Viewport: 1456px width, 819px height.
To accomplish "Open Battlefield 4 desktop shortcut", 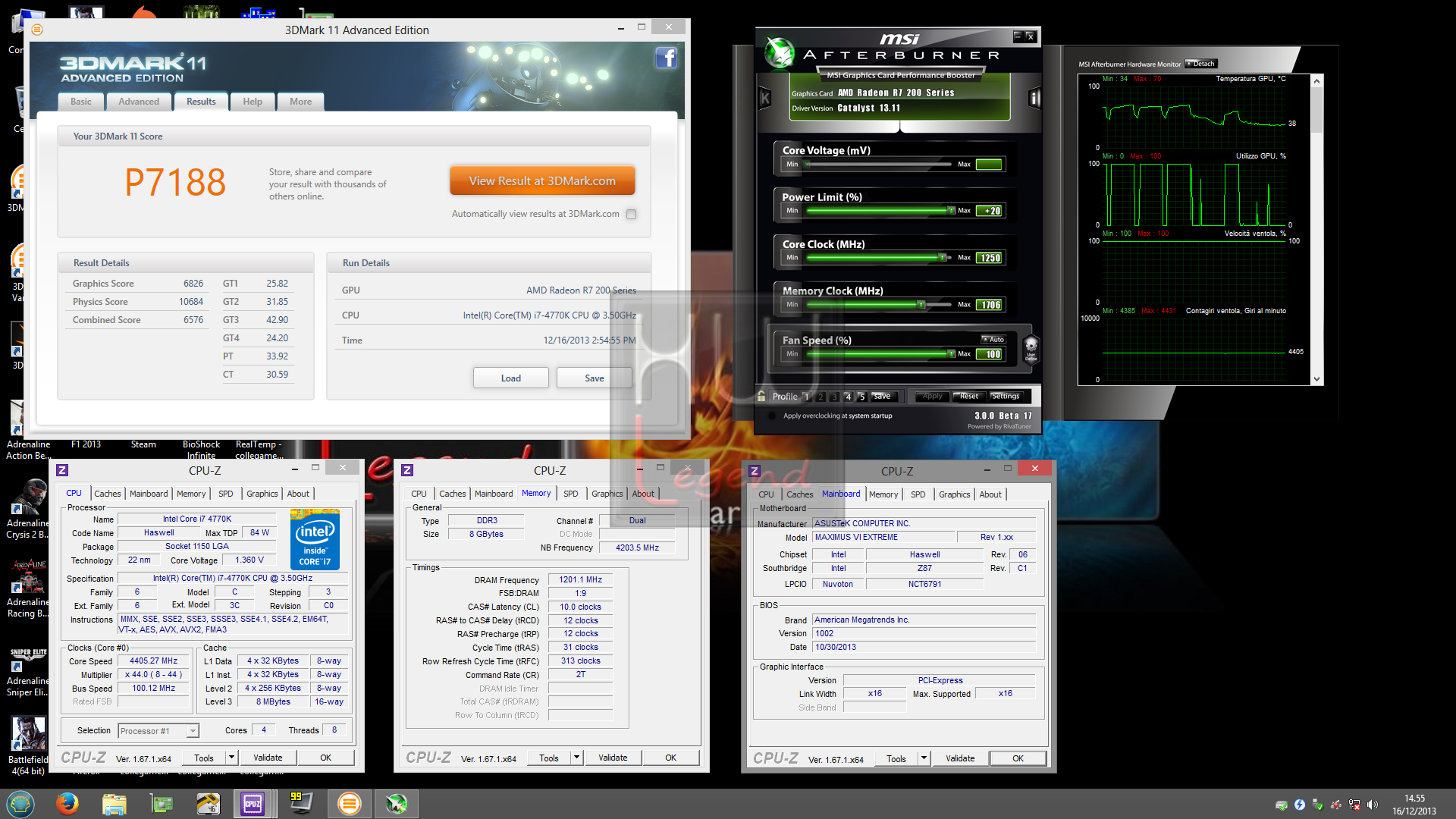I will coord(28,745).
